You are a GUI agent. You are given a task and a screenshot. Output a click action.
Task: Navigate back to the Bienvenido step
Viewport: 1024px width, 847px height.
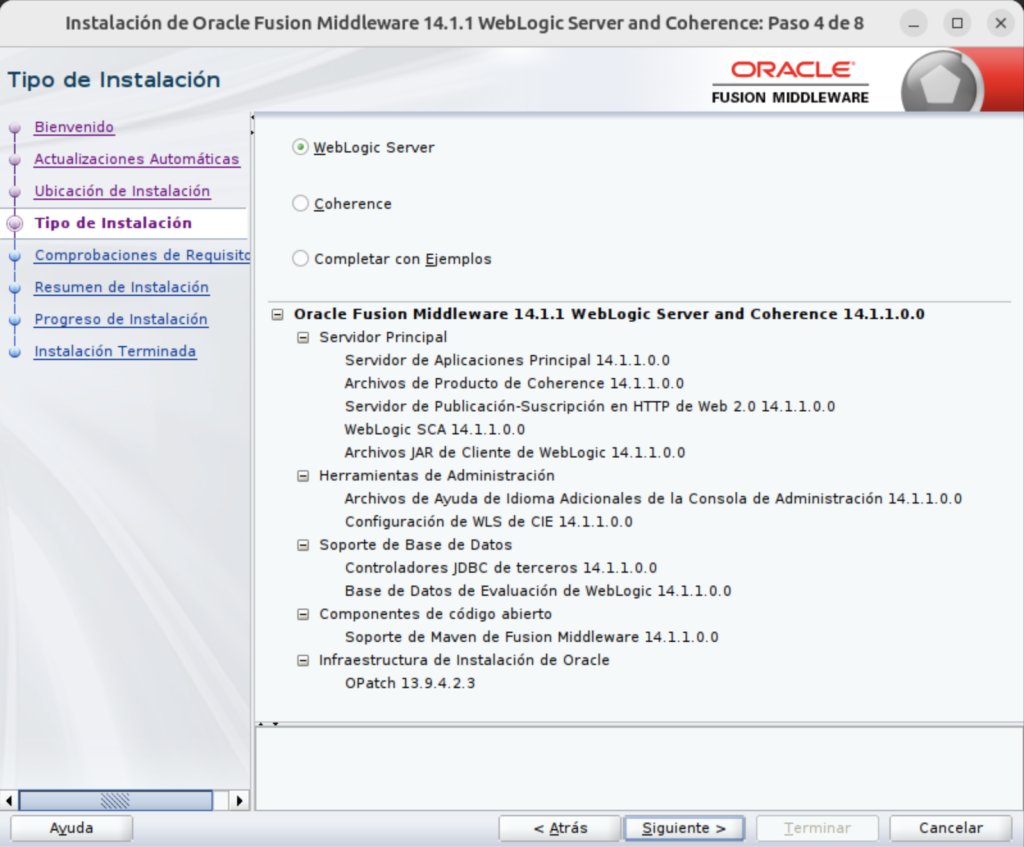point(74,127)
